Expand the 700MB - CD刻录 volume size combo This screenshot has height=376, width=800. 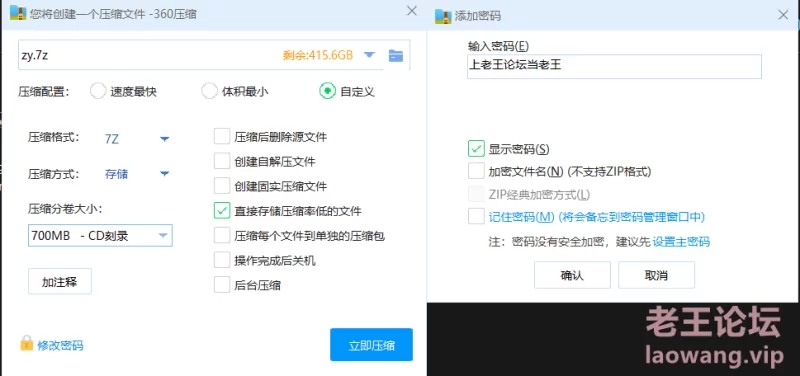pos(101,235)
